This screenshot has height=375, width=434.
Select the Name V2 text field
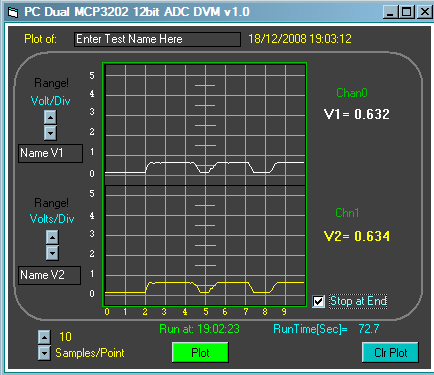point(49,275)
